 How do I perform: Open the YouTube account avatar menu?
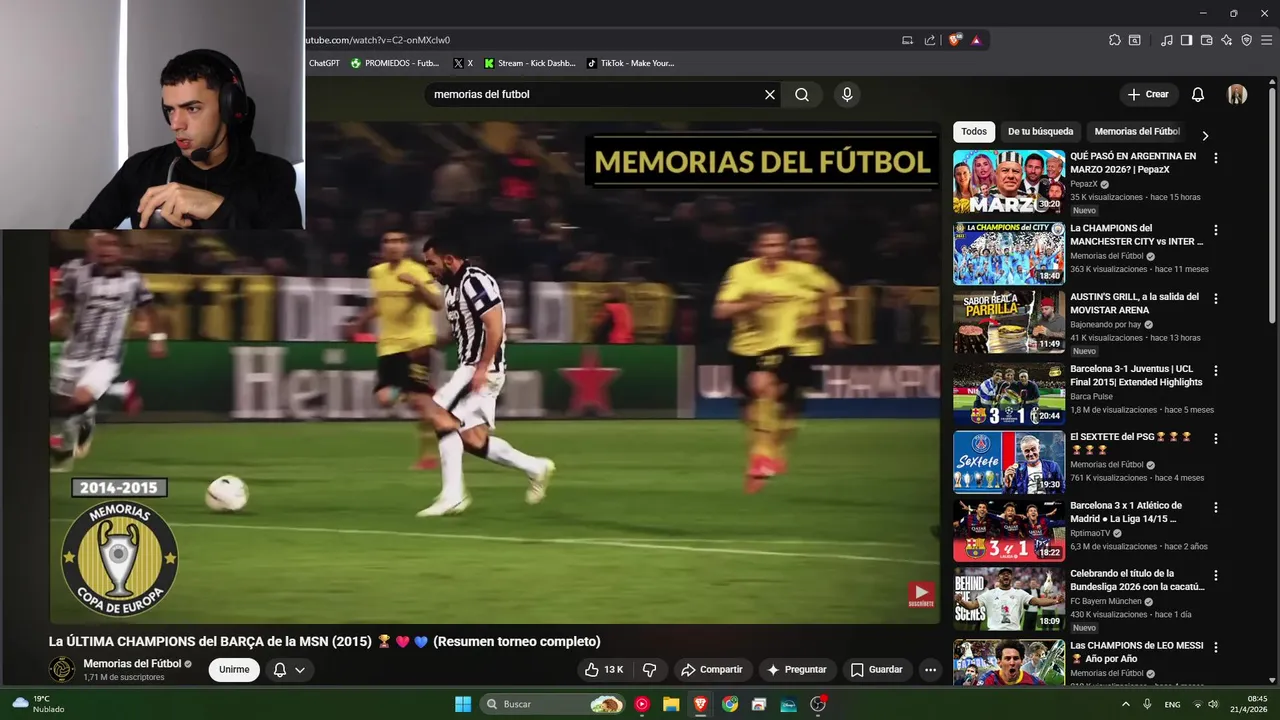point(1237,94)
